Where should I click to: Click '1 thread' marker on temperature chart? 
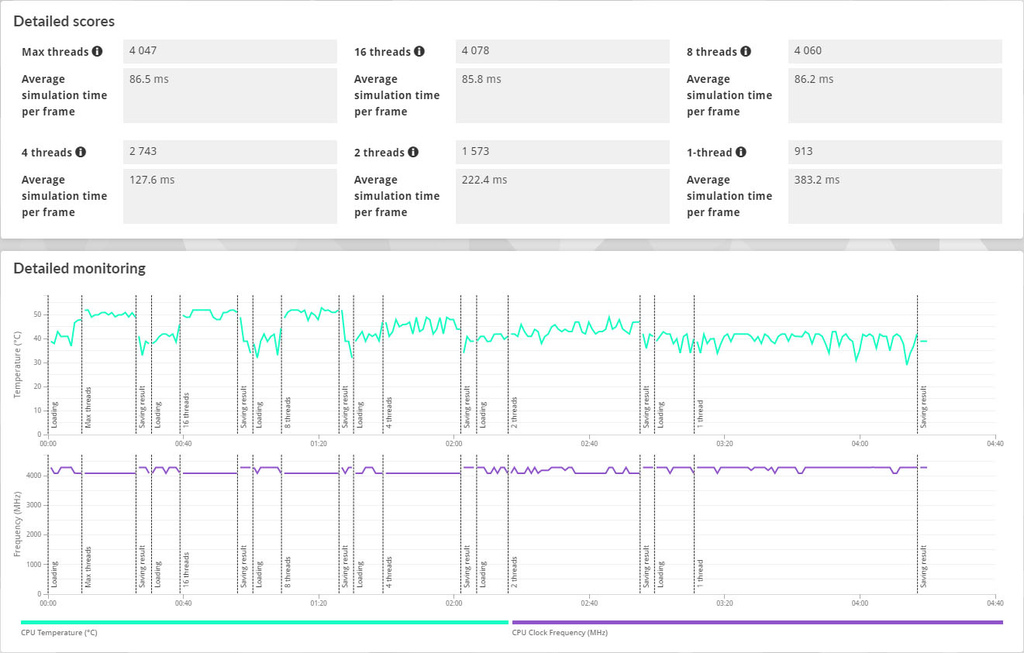tap(700, 414)
